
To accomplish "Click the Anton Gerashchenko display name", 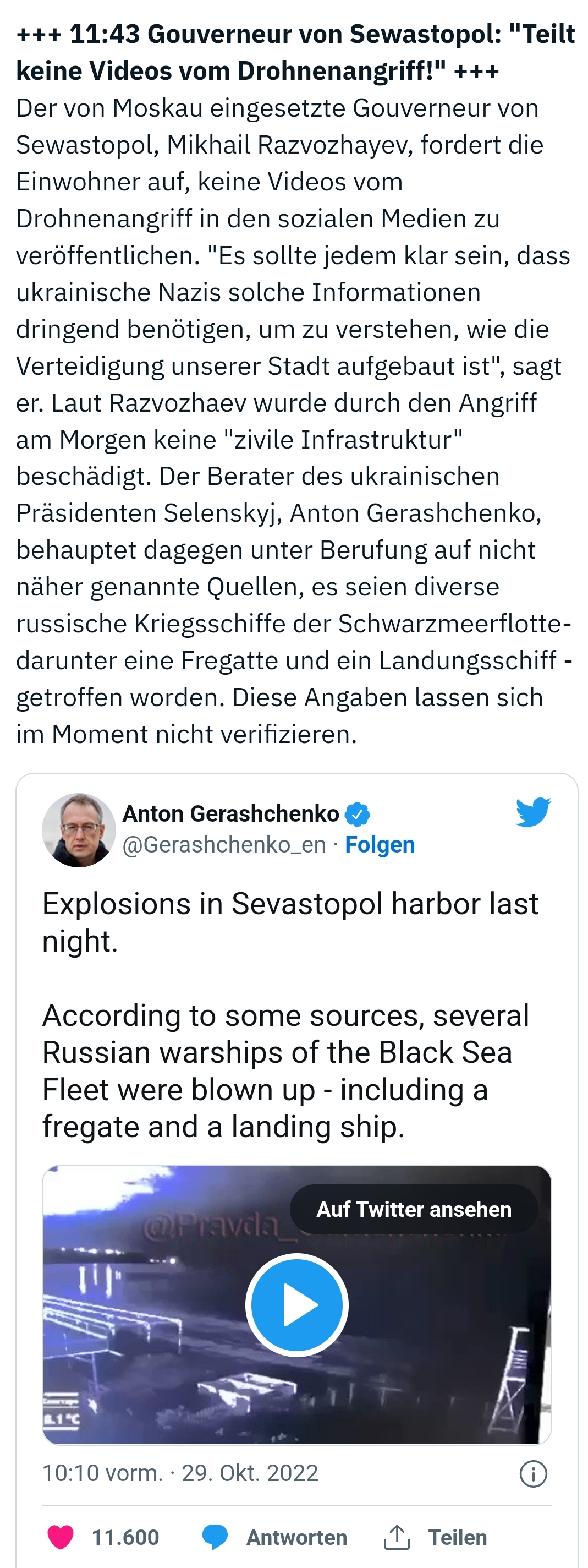I will pos(230,814).
